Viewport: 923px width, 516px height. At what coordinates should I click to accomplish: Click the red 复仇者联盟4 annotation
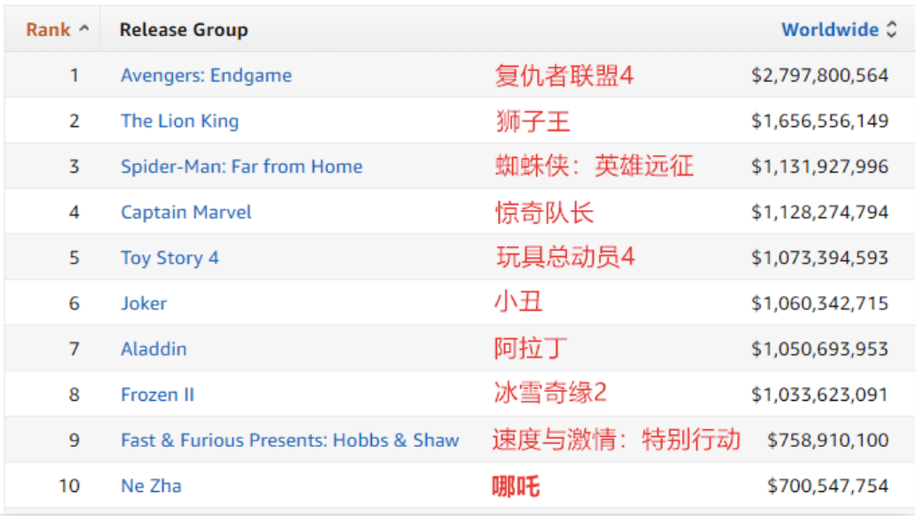(564, 76)
